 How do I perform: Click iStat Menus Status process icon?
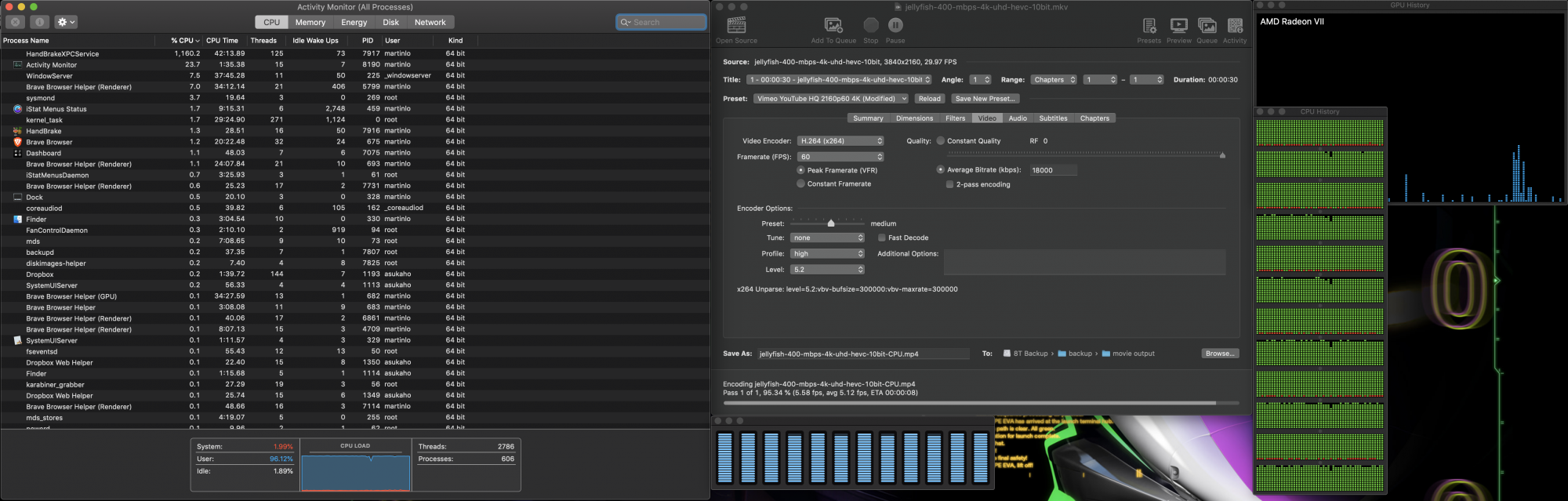(17, 109)
